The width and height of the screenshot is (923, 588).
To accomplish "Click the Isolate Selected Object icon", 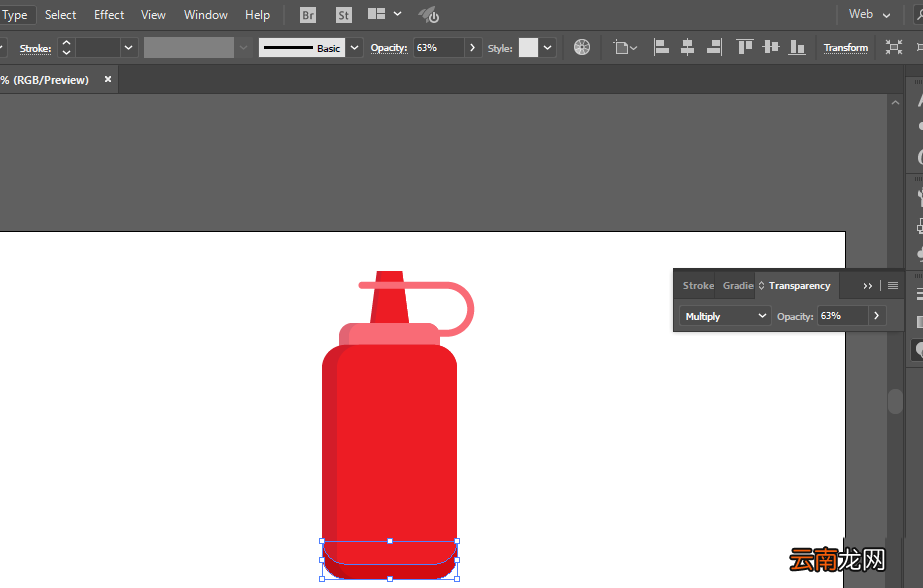I will tap(894, 47).
